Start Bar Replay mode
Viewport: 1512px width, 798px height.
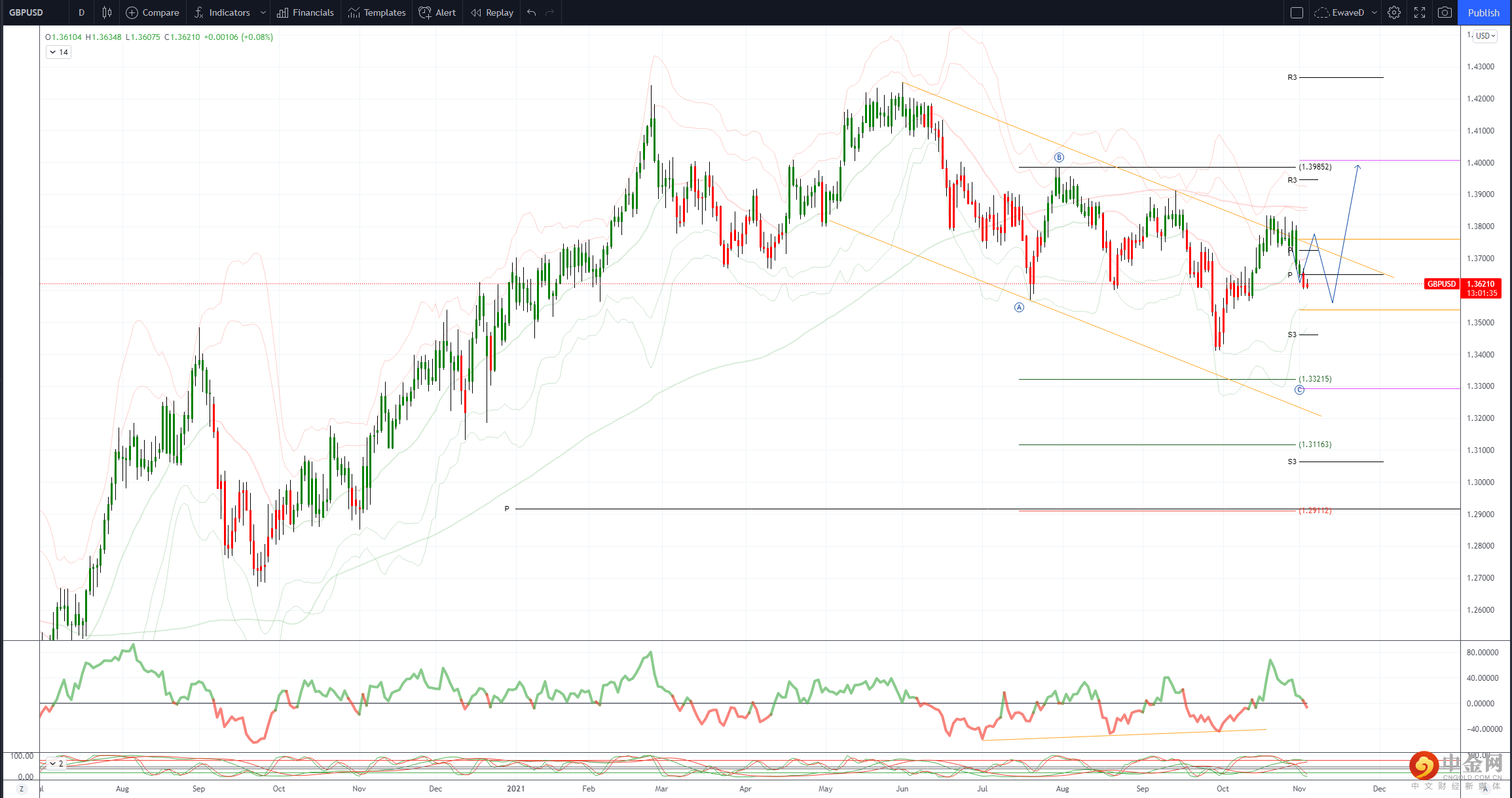pyautogui.click(x=492, y=12)
